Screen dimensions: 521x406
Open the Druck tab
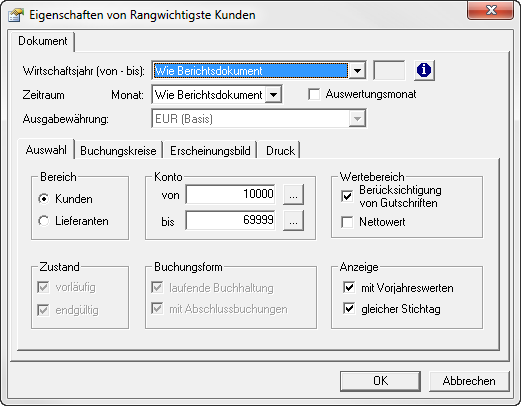(280, 151)
